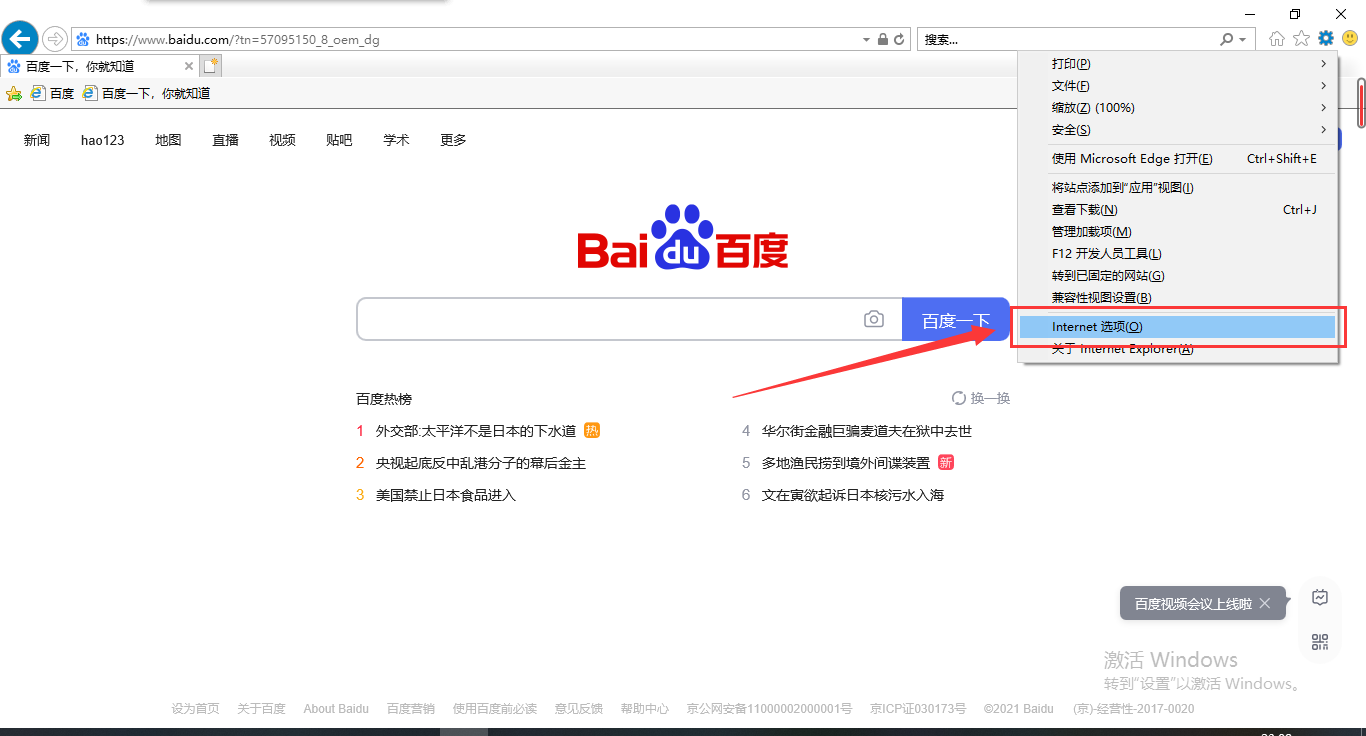Screen dimensions: 1366x736
Task: Click the favorites star icon
Action: (1301, 38)
